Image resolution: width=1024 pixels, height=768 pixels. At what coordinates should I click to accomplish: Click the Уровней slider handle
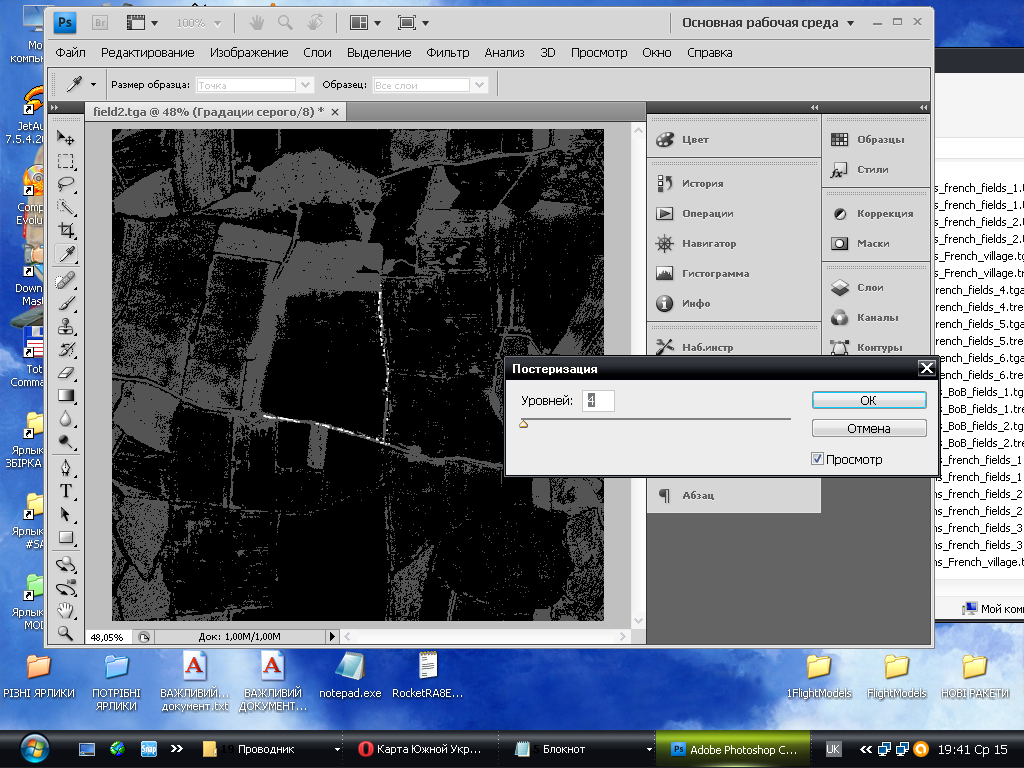[523, 424]
